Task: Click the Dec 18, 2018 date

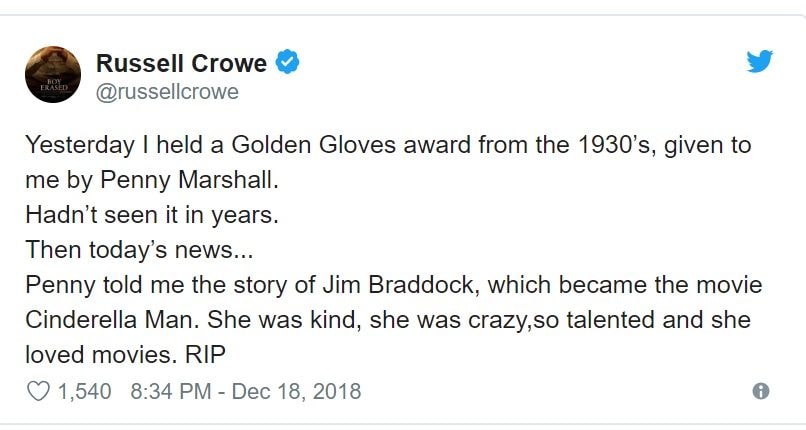Action: (296, 391)
